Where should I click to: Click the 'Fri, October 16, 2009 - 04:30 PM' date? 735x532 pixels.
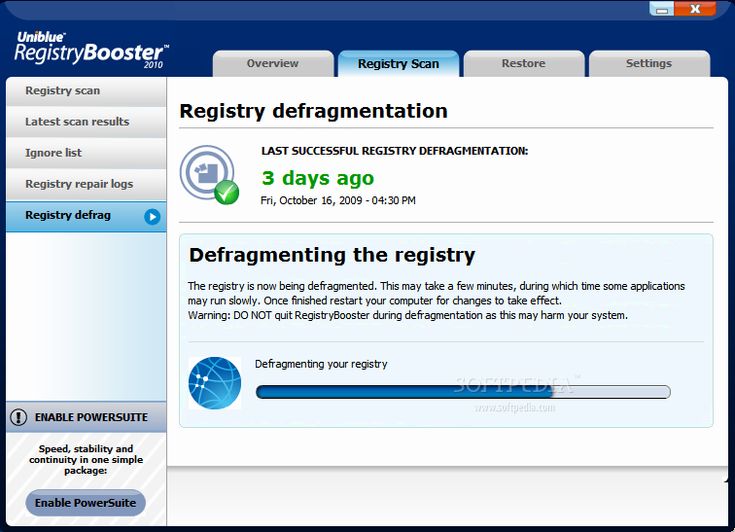click(x=338, y=201)
